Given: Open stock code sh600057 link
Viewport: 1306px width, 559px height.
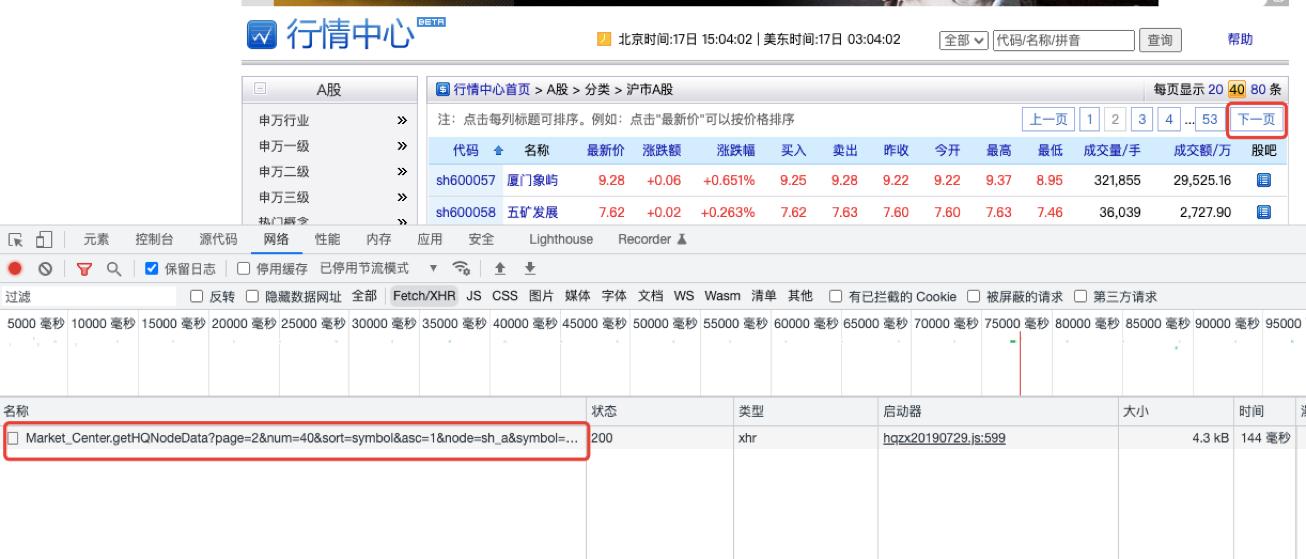Looking at the screenshot, I should (466, 180).
